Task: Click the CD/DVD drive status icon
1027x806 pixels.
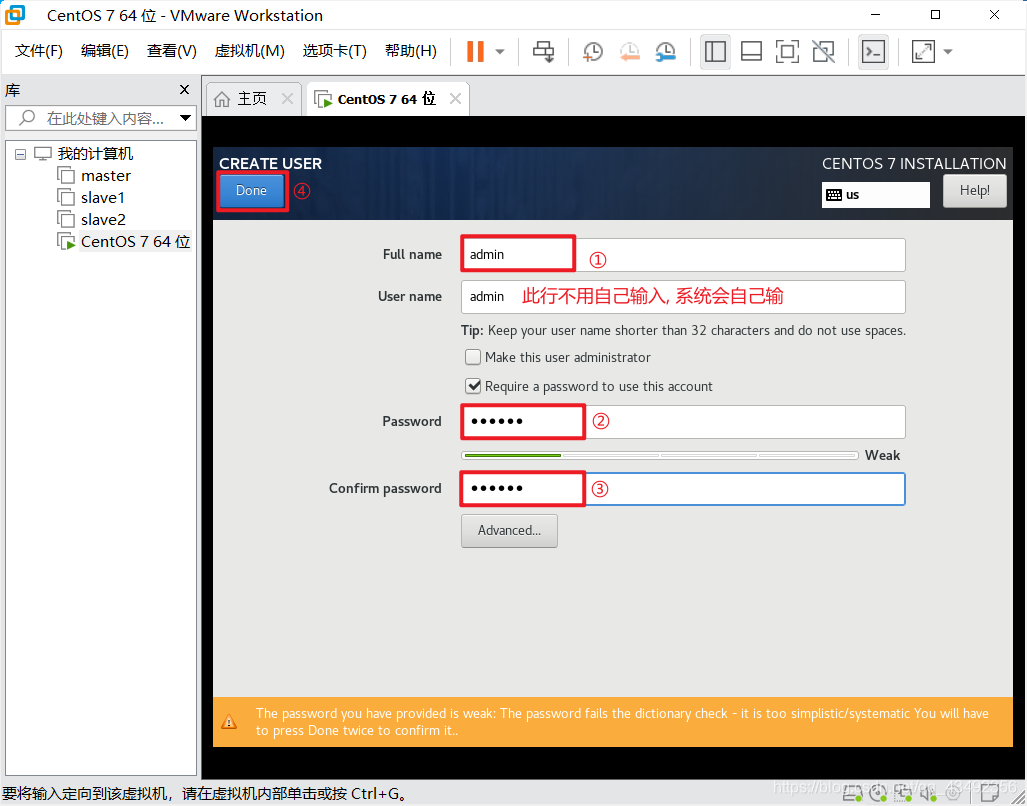Action: (878, 794)
